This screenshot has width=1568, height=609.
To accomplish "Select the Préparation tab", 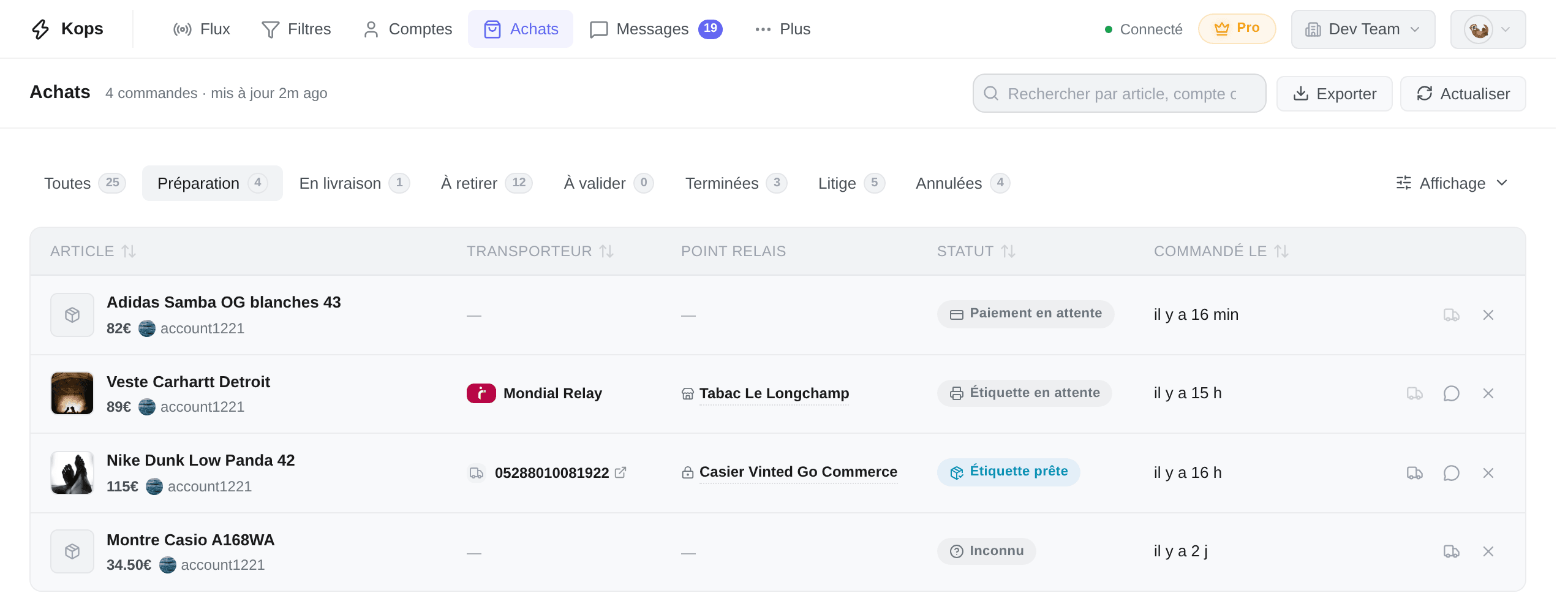I will [213, 183].
